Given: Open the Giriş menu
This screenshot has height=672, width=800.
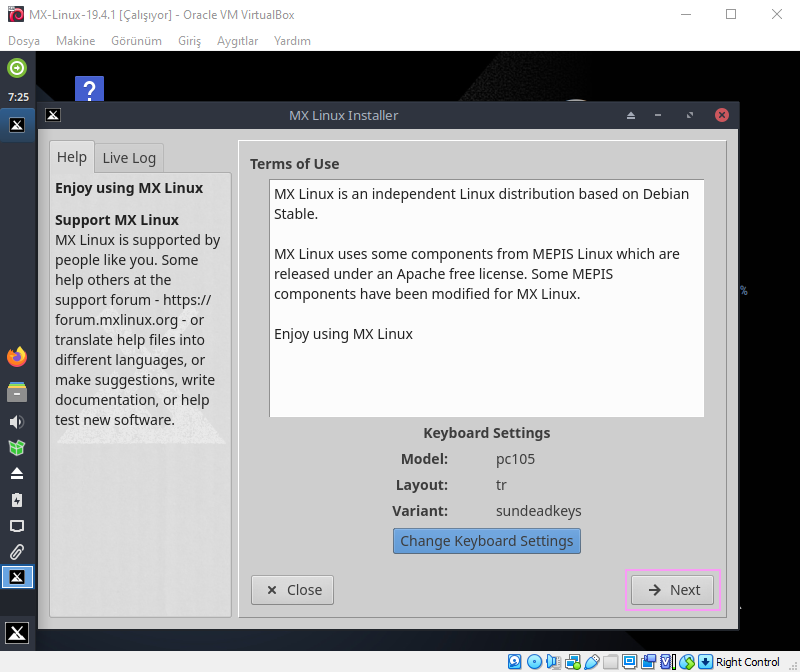Looking at the screenshot, I should point(189,41).
